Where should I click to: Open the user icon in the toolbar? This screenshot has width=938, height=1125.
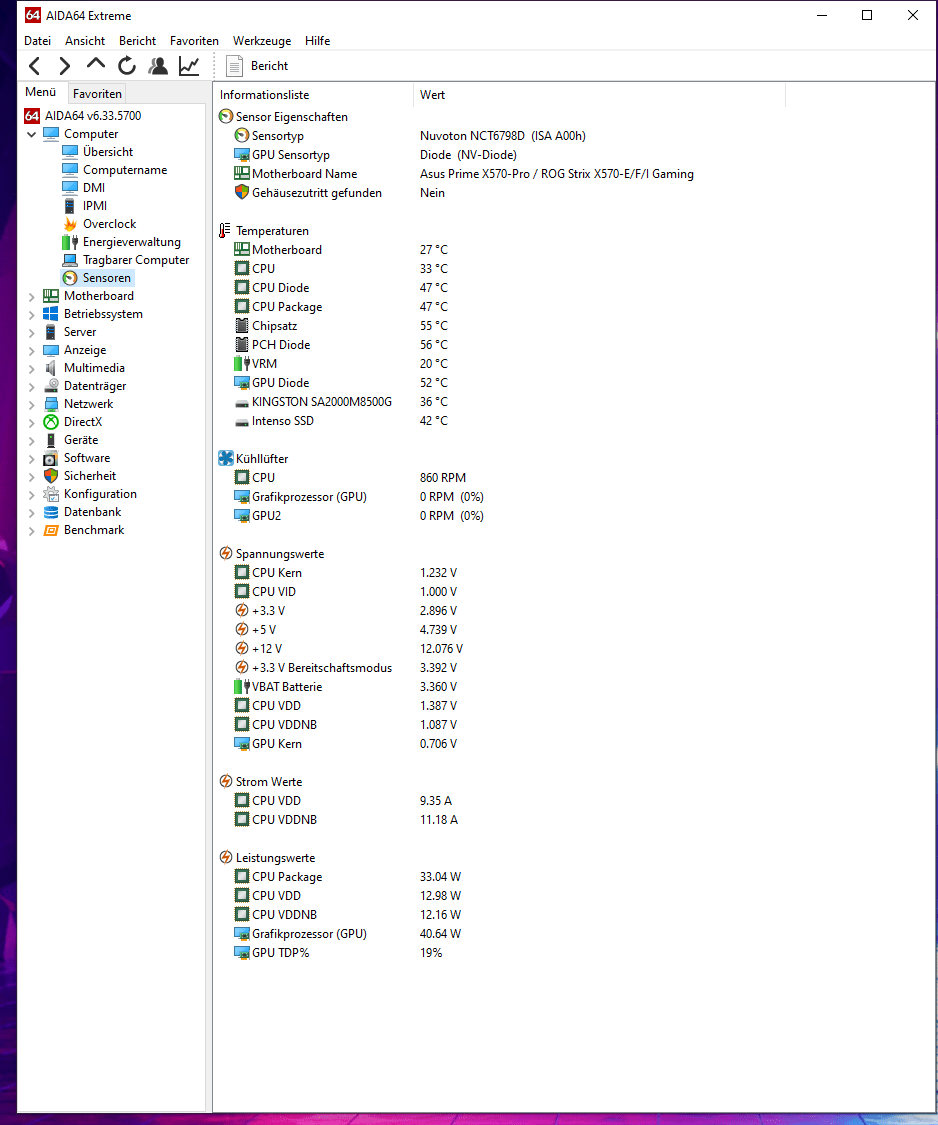point(158,66)
